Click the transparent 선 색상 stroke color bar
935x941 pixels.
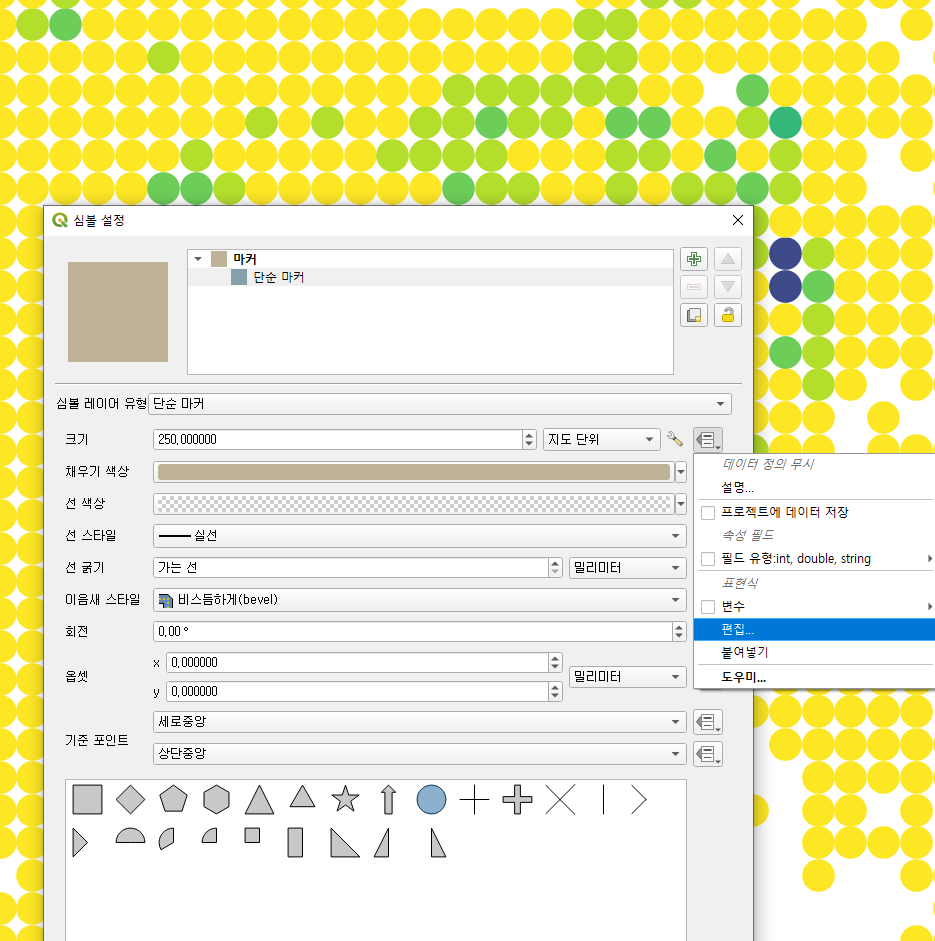413,504
